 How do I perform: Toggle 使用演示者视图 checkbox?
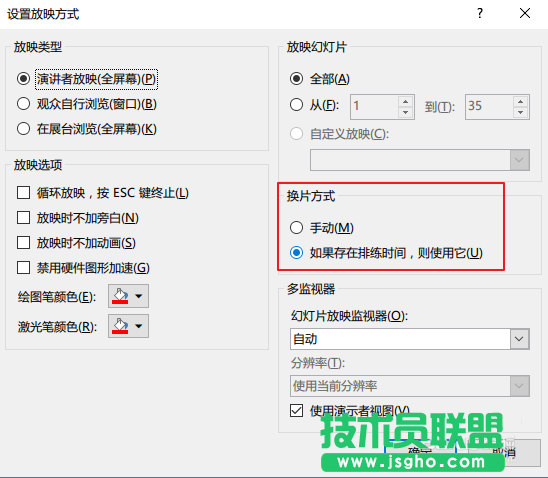(296, 411)
